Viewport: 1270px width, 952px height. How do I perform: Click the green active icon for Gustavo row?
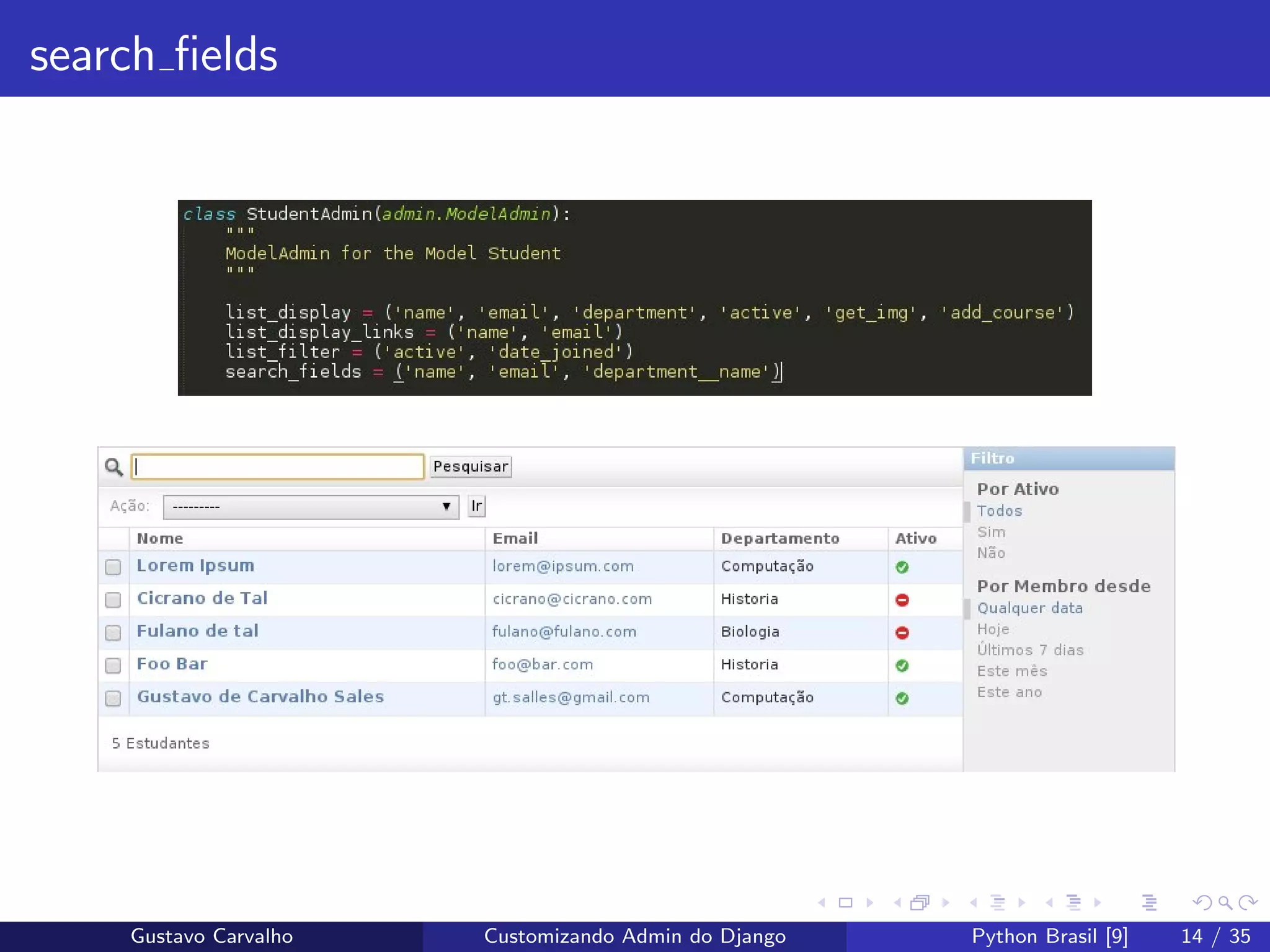[x=902, y=699]
